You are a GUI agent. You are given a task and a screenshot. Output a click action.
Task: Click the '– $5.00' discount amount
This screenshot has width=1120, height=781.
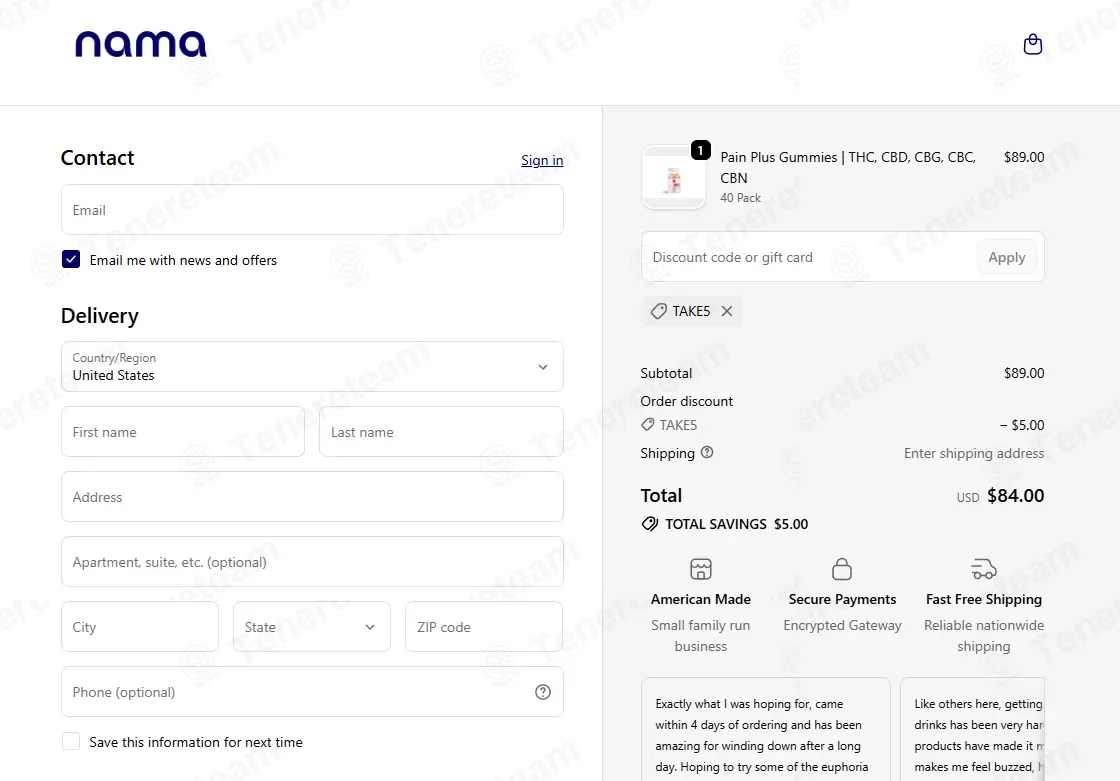(x=1022, y=425)
